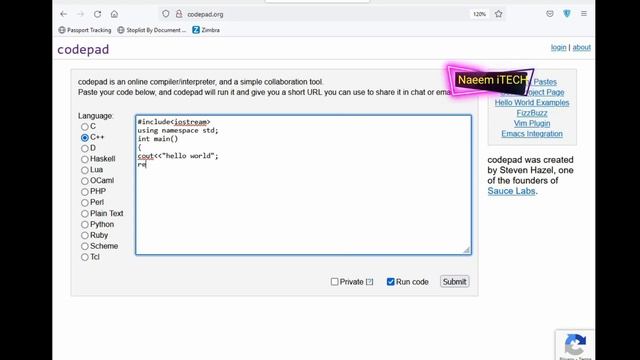640x360 pixels.
Task: Select the Haskell radio button
Action: (84, 159)
